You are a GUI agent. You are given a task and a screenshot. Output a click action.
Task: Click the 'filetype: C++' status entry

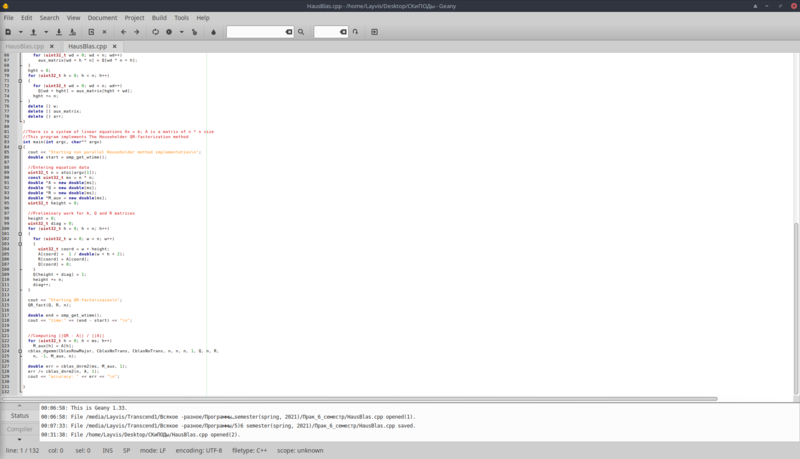[249, 450]
